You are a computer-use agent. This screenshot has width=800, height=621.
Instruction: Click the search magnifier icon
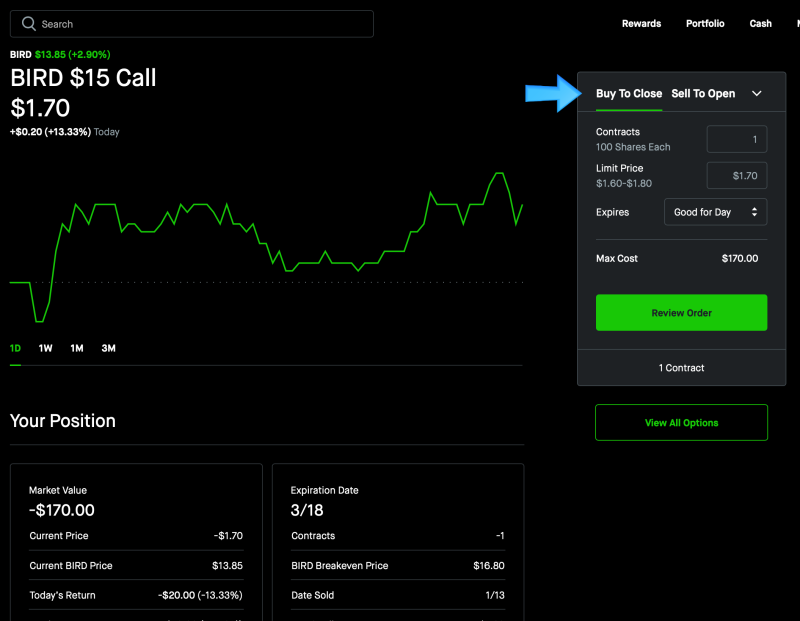pyautogui.click(x=29, y=24)
